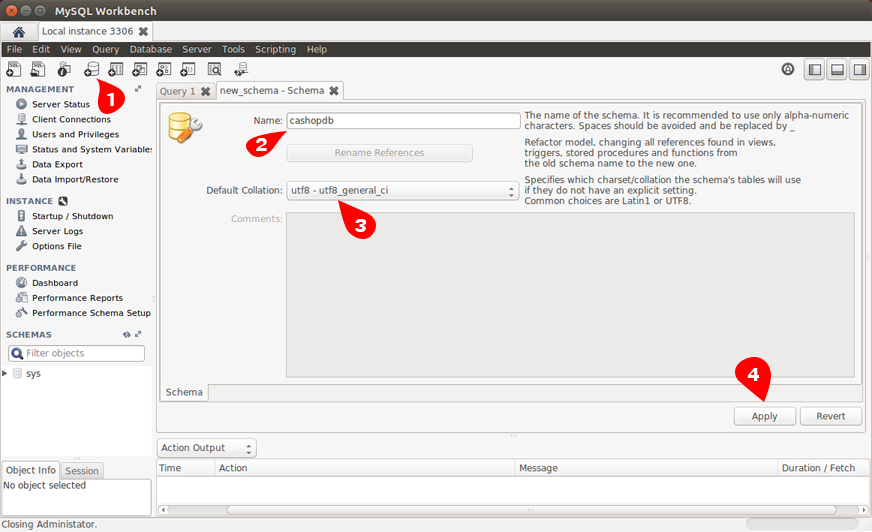
Task: Open the Server menu
Action: click(x=197, y=49)
